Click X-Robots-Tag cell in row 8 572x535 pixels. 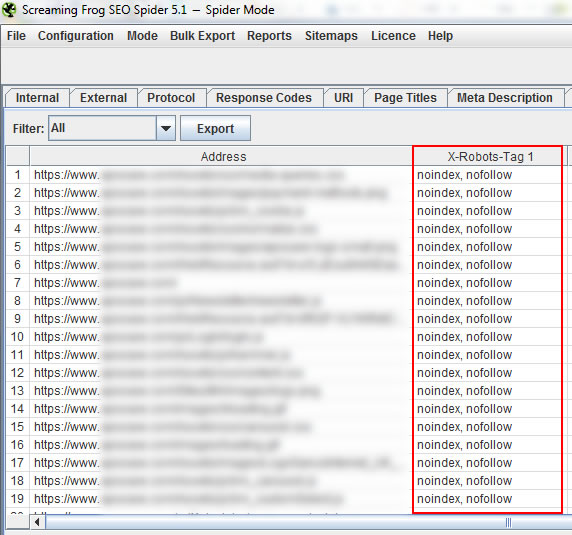coord(487,301)
